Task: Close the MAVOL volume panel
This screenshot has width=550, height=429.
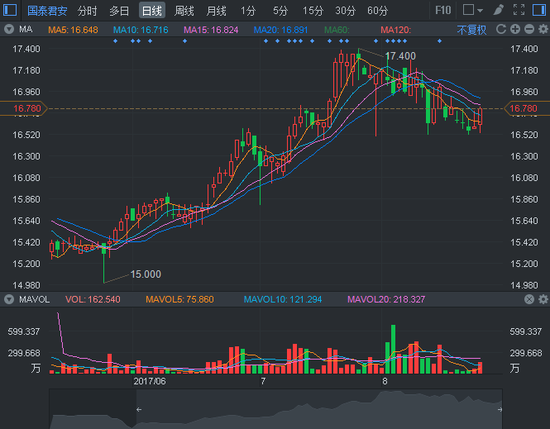Action: click(529, 299)
